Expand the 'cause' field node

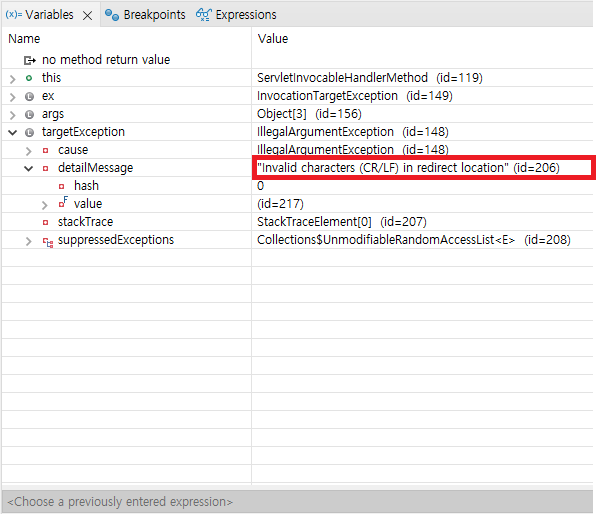pos(28,150)
